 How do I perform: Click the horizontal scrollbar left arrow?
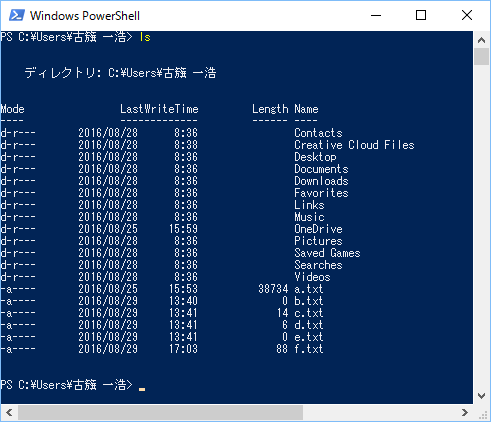(9, 413)
